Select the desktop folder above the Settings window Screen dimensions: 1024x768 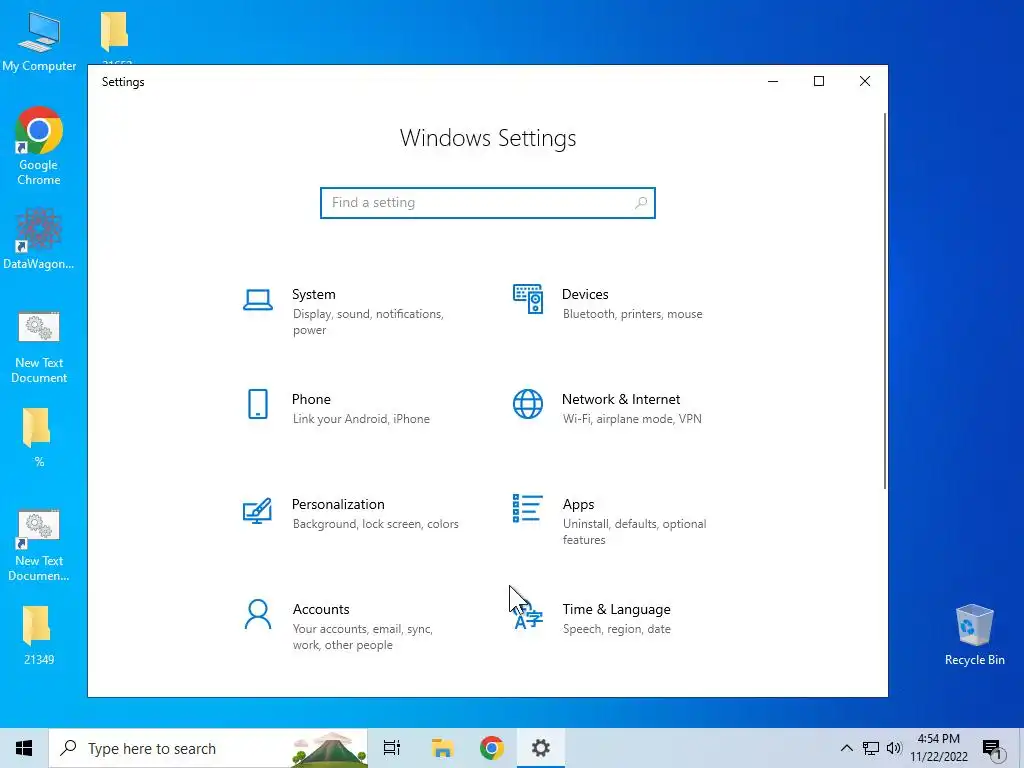(115, 33)
